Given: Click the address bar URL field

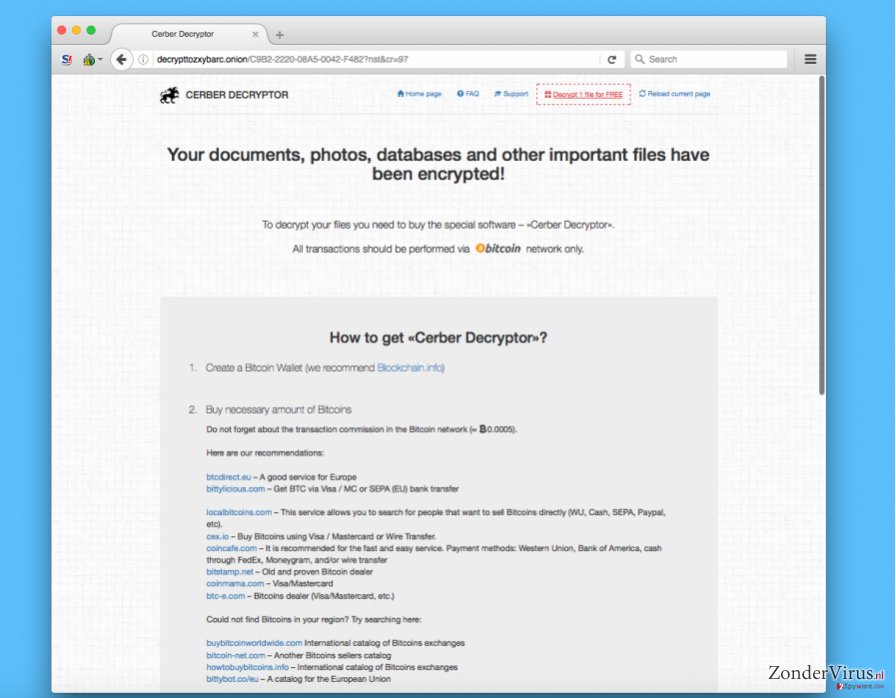Looking at the screenshot, I should (375, 59).
